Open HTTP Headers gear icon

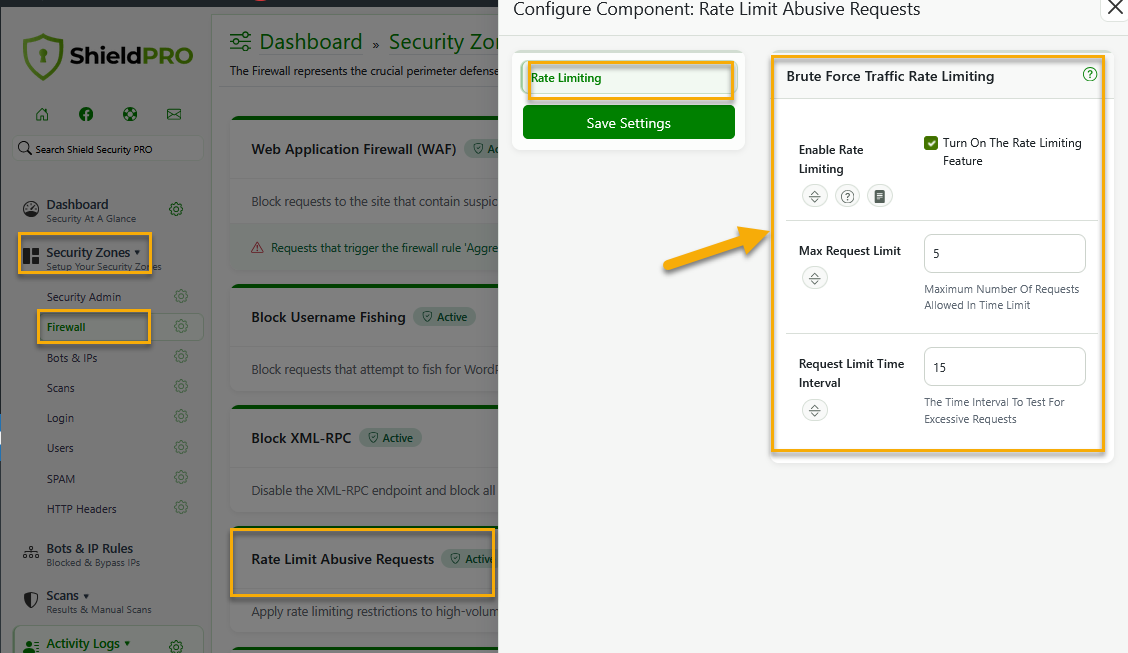coord(181,508)
